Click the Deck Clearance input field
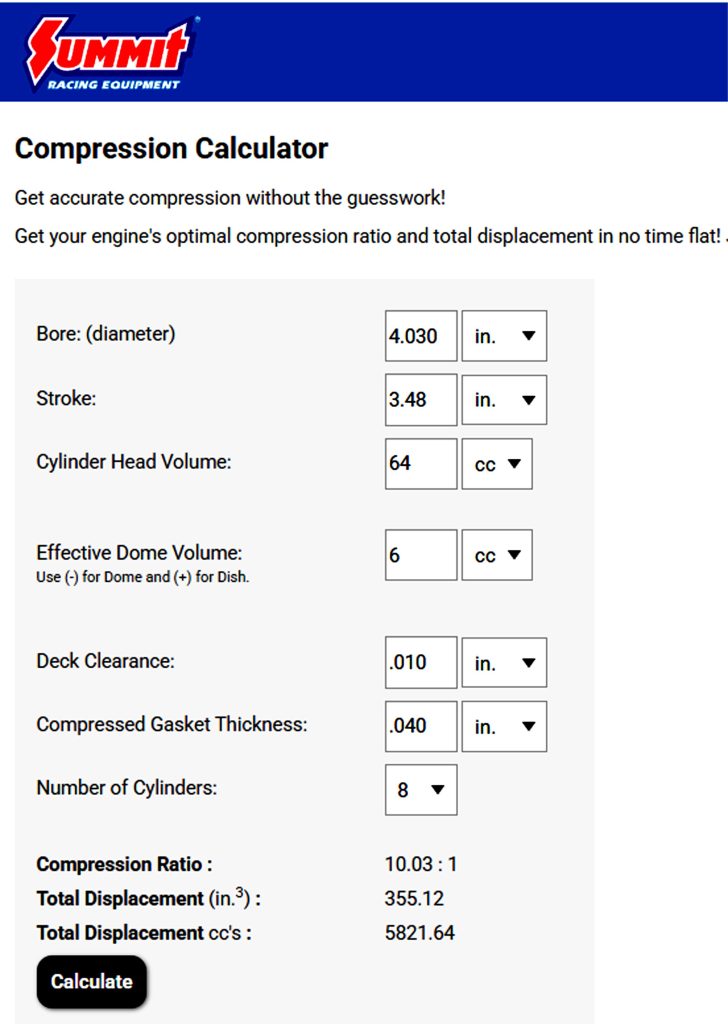 pos(420,662)
